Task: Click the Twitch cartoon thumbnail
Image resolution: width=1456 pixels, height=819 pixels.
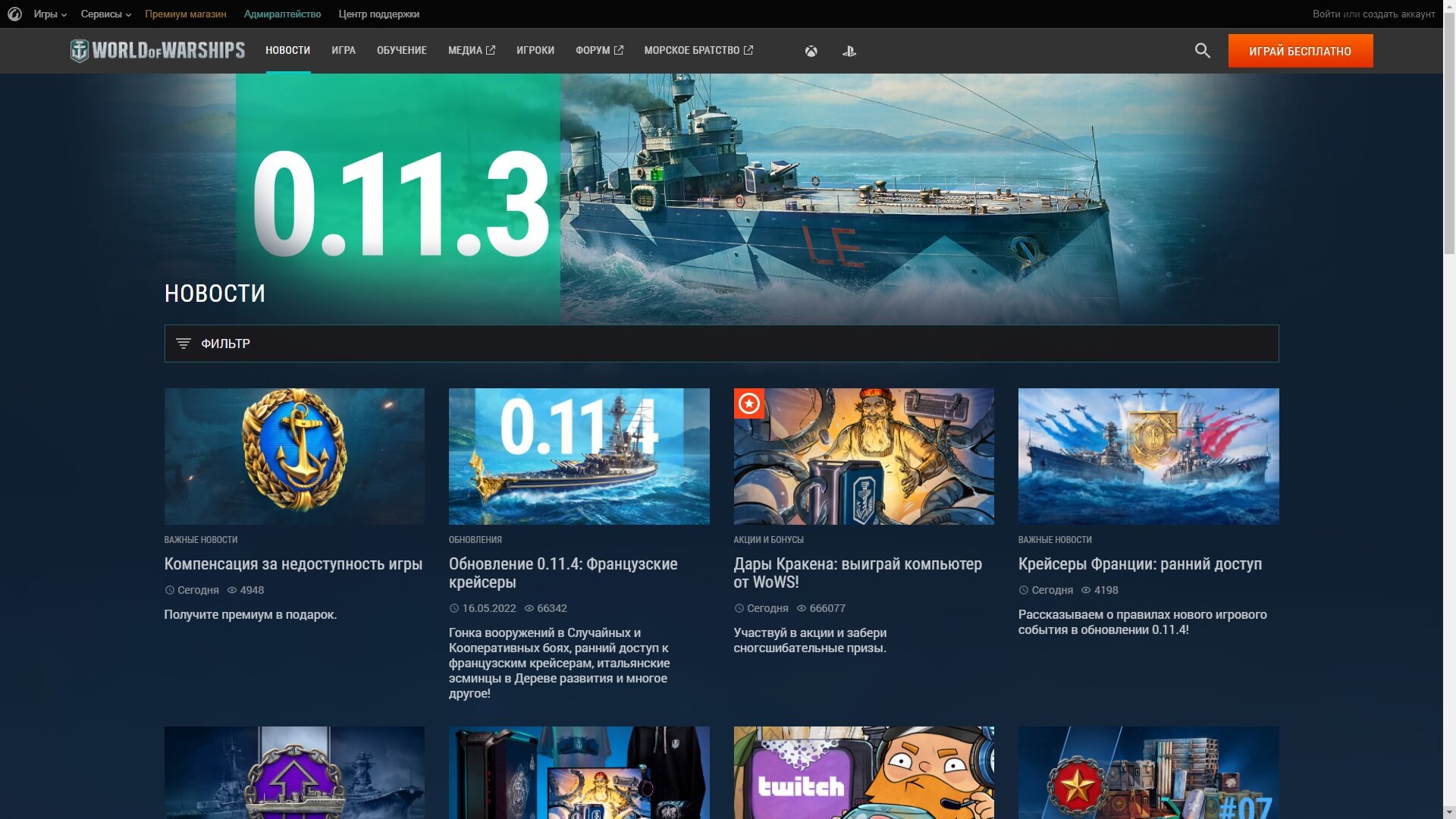Action: pos(864,773)
